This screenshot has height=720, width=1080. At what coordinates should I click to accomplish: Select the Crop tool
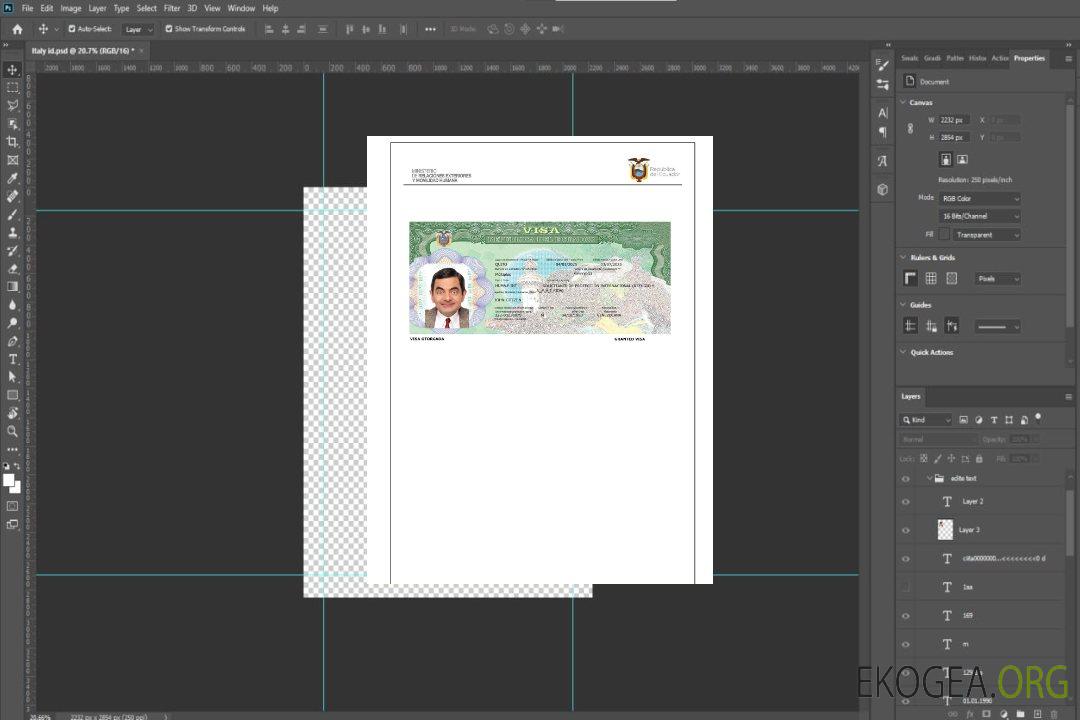12,142
